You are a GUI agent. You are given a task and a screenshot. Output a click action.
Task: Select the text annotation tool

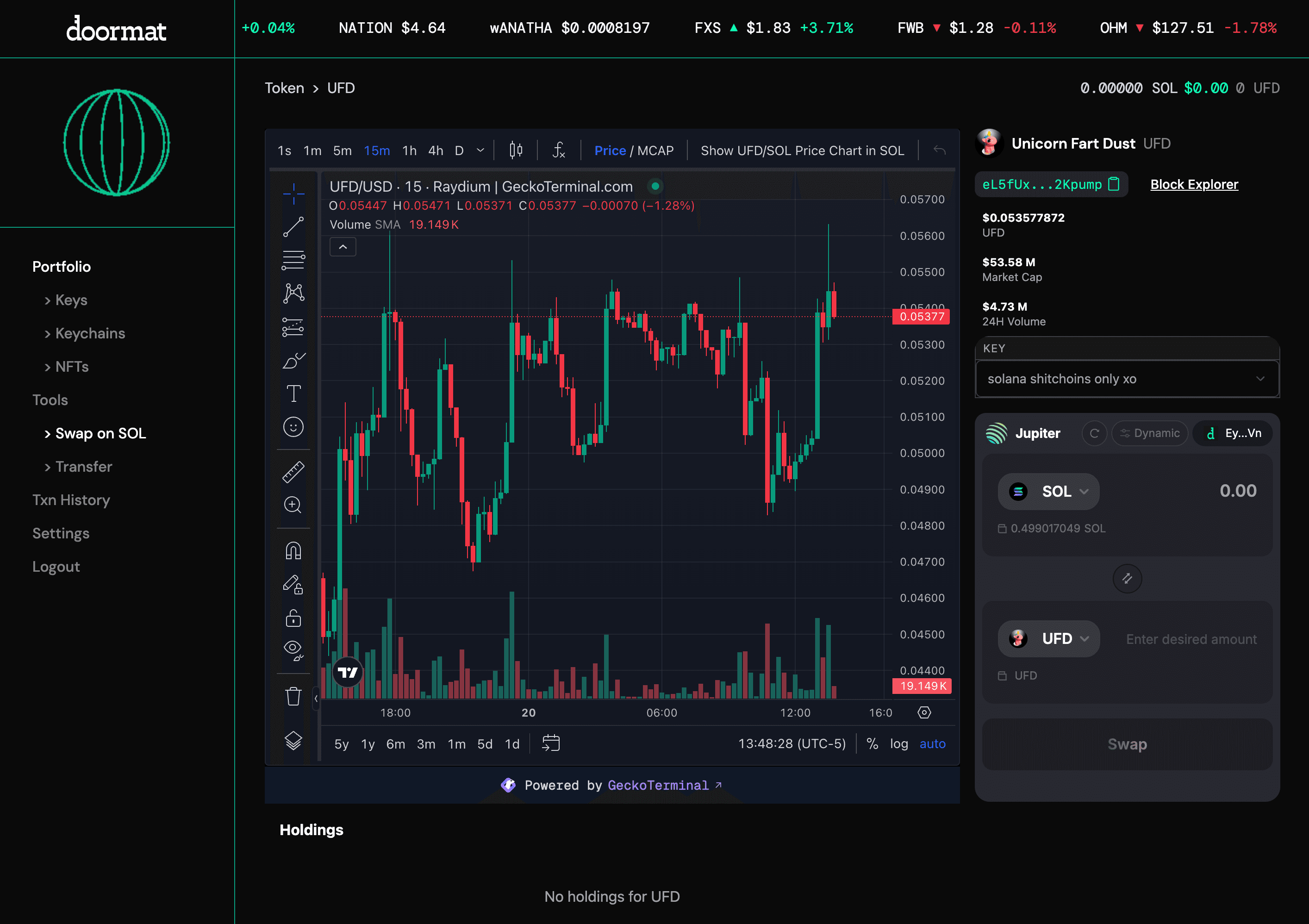pos(293,393)
